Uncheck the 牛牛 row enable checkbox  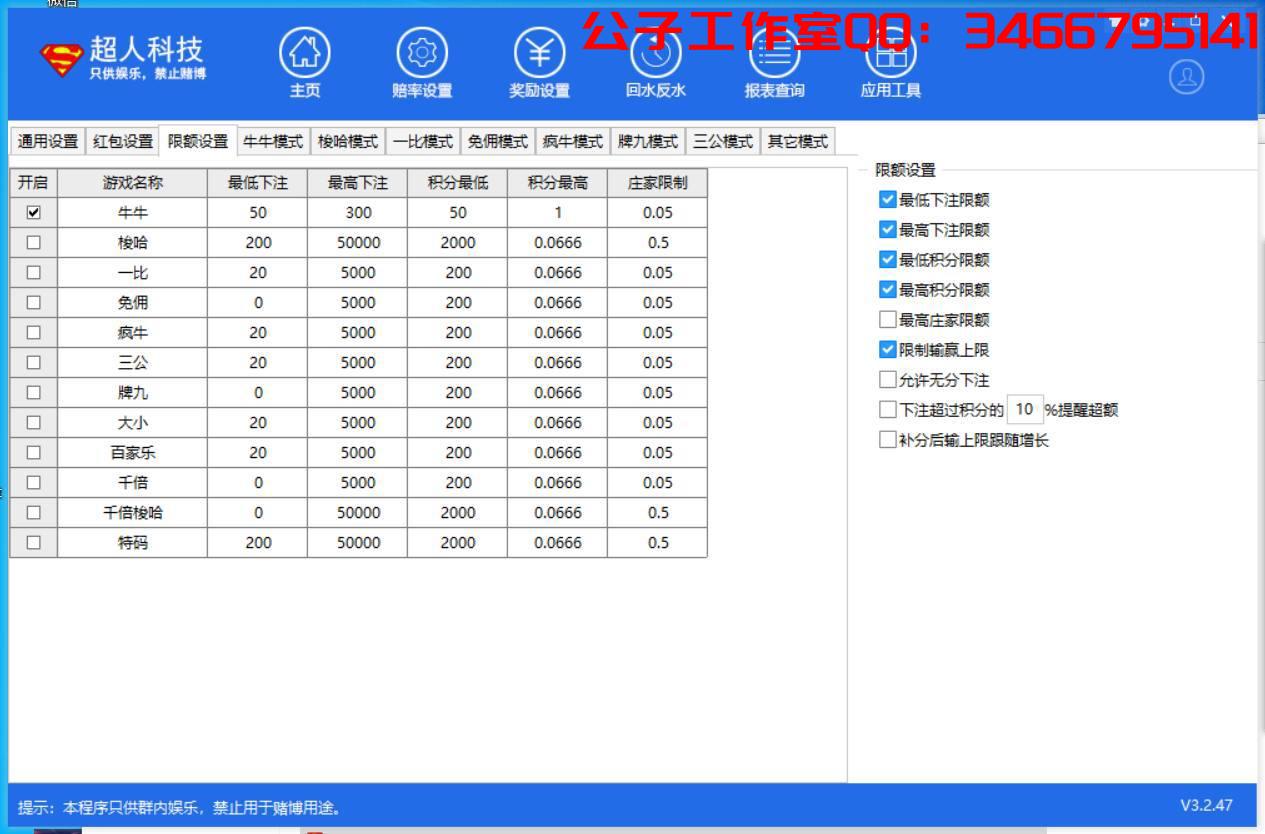[34, 212]
